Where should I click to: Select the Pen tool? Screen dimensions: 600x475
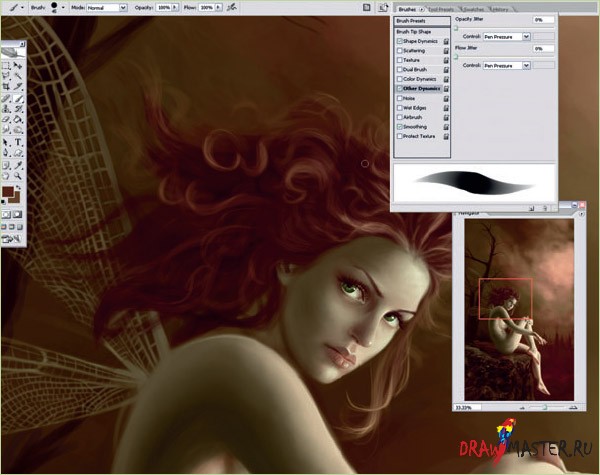point(7,153)
